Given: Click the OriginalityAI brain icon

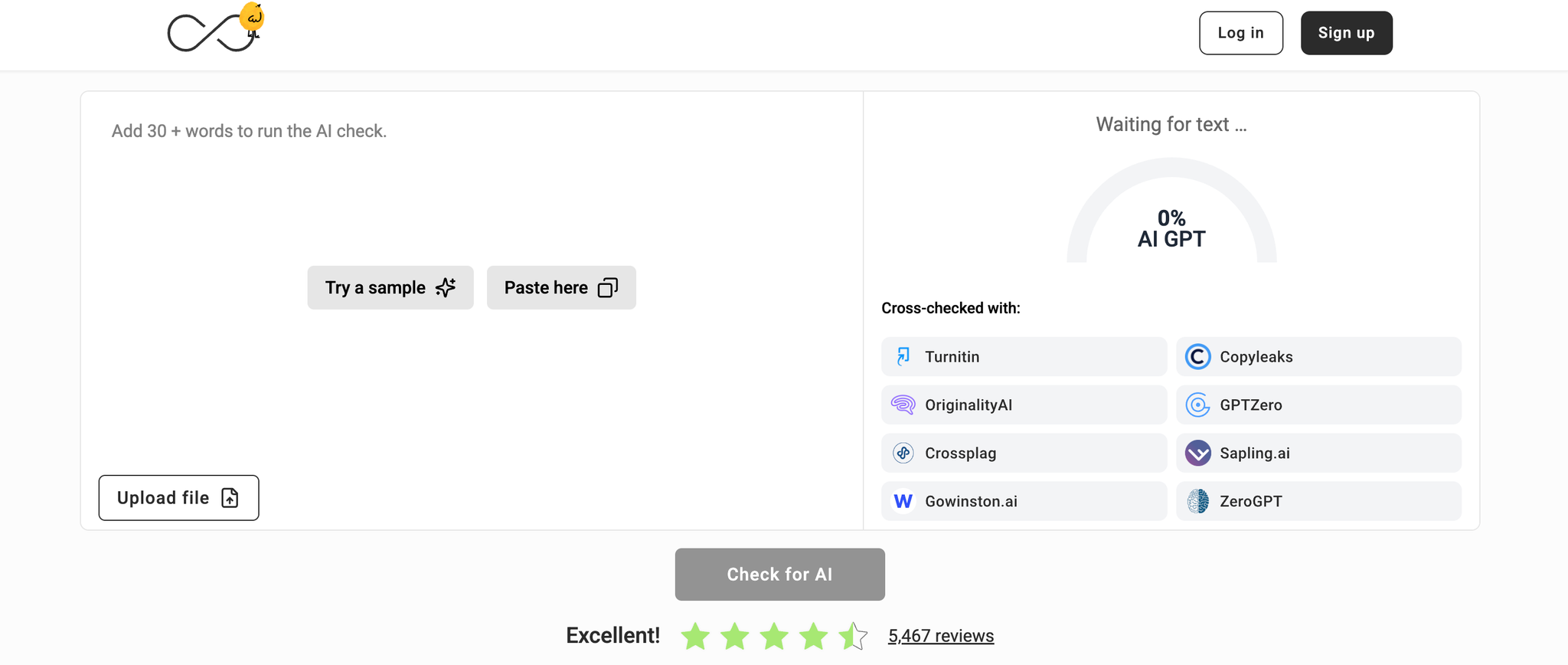Looking at the screenshot, I should (903, 405).
